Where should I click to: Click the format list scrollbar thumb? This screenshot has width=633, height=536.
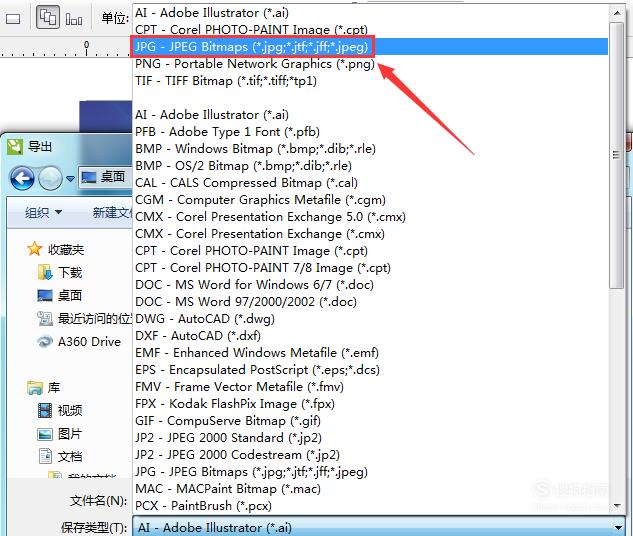[x=616, y=155]
